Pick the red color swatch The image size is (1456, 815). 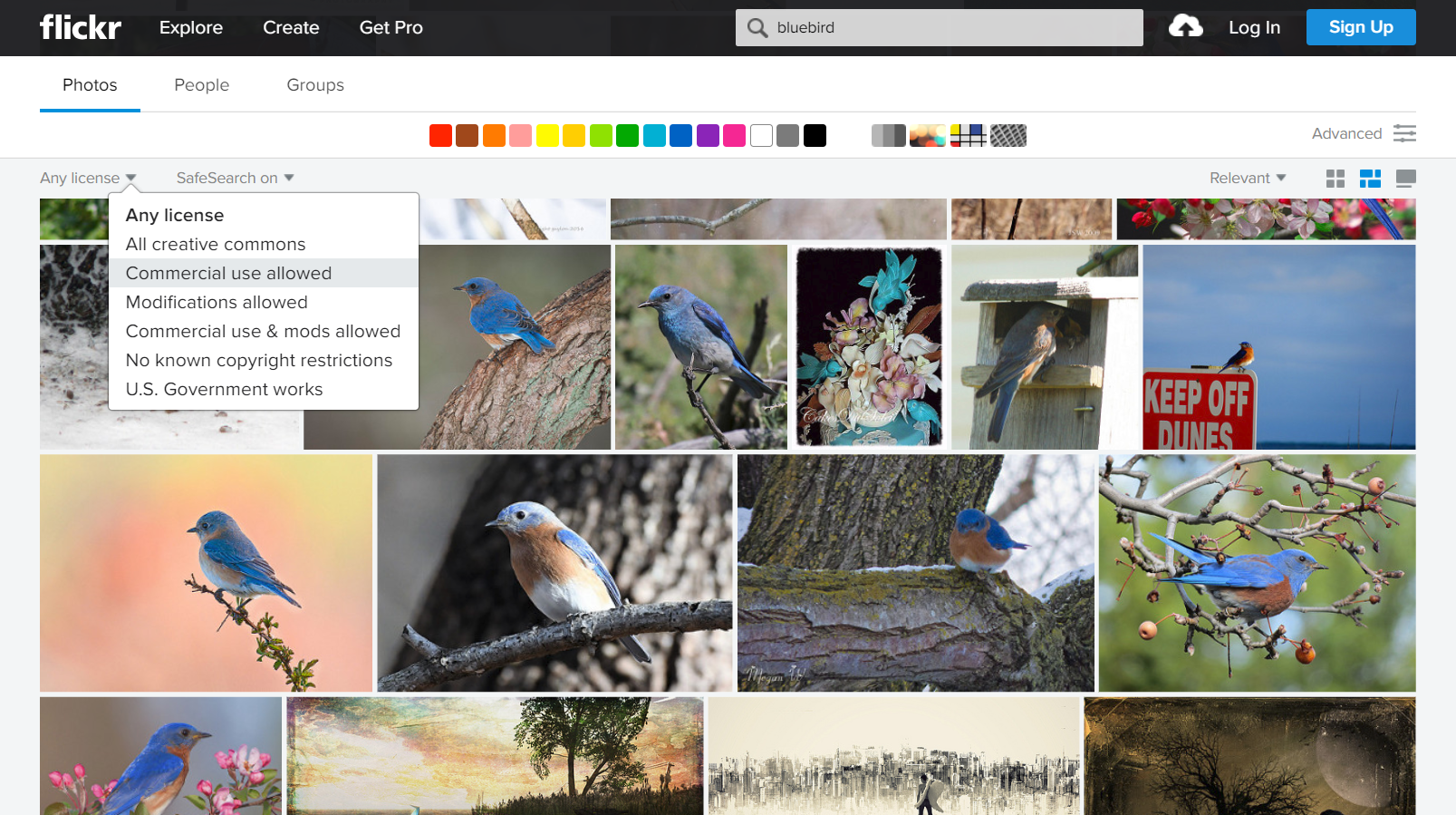[440, 136]
